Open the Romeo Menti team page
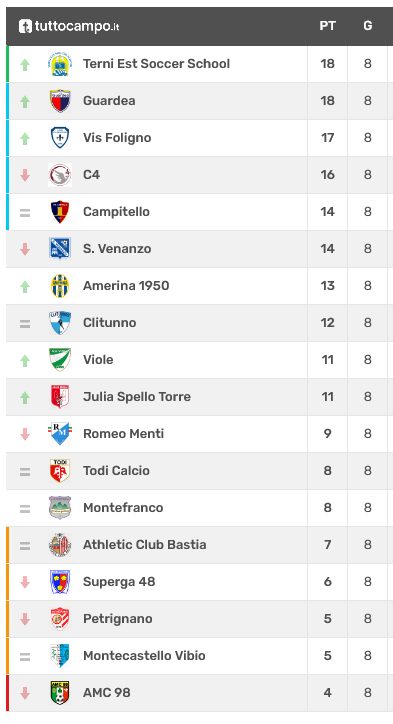The image size is (393, 724). [123, 434]
